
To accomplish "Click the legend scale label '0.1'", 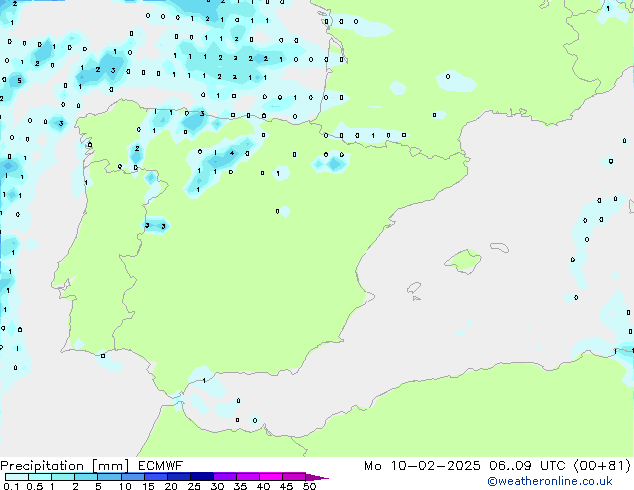I will [x=11, y=486].
